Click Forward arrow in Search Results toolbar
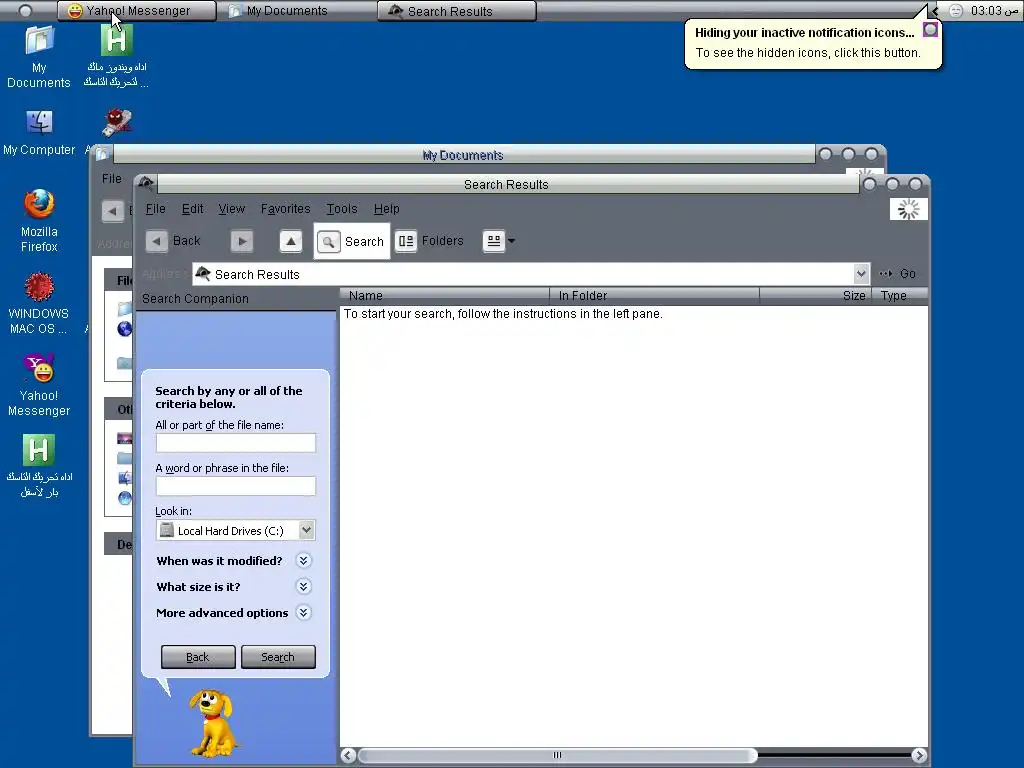 (x=242, y=241)
